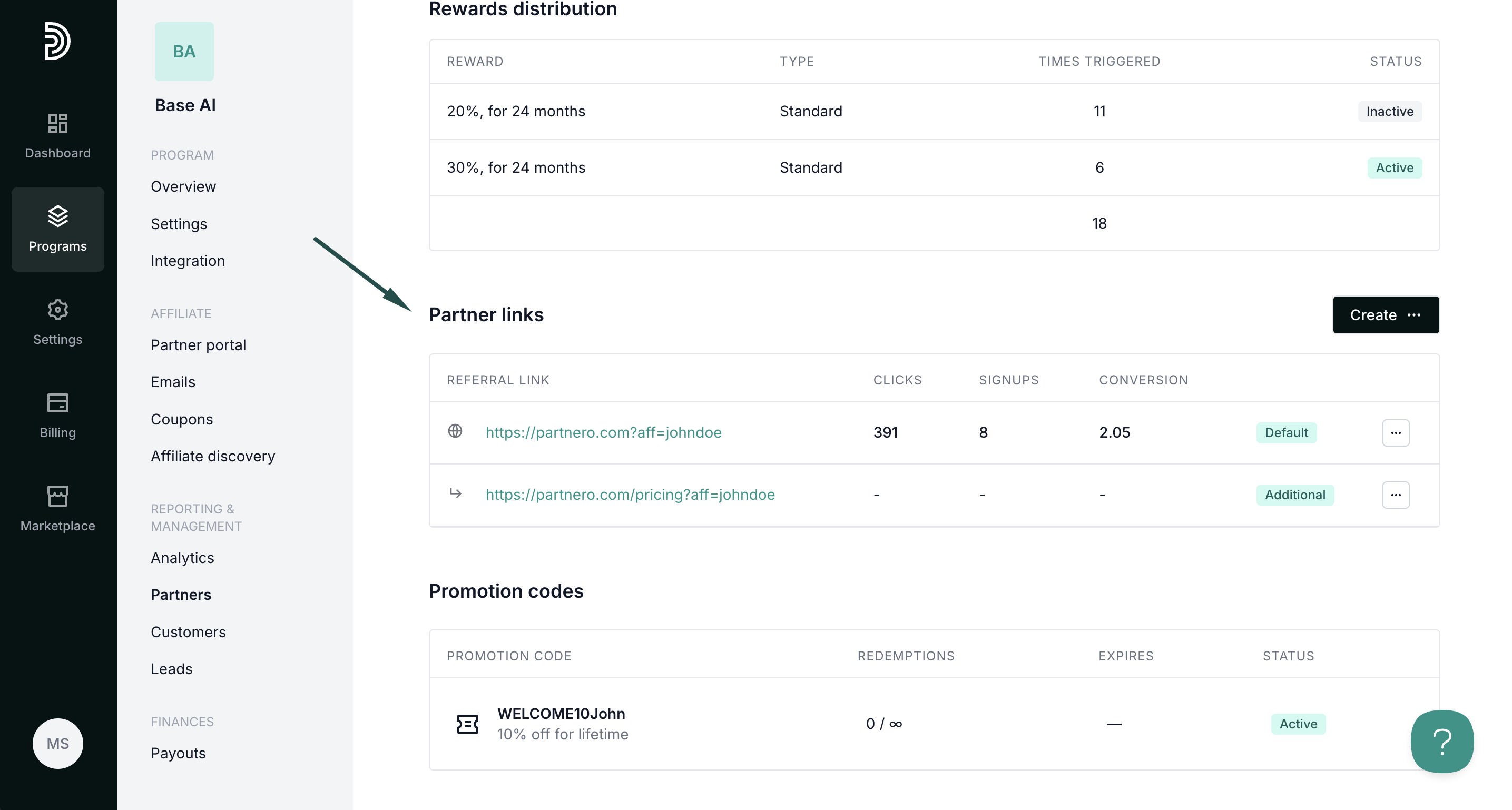Image resolution: width=1512 pixels, height=810 pixels.
Task: Click the globe icon beside default link
Action: pos(455,431)
